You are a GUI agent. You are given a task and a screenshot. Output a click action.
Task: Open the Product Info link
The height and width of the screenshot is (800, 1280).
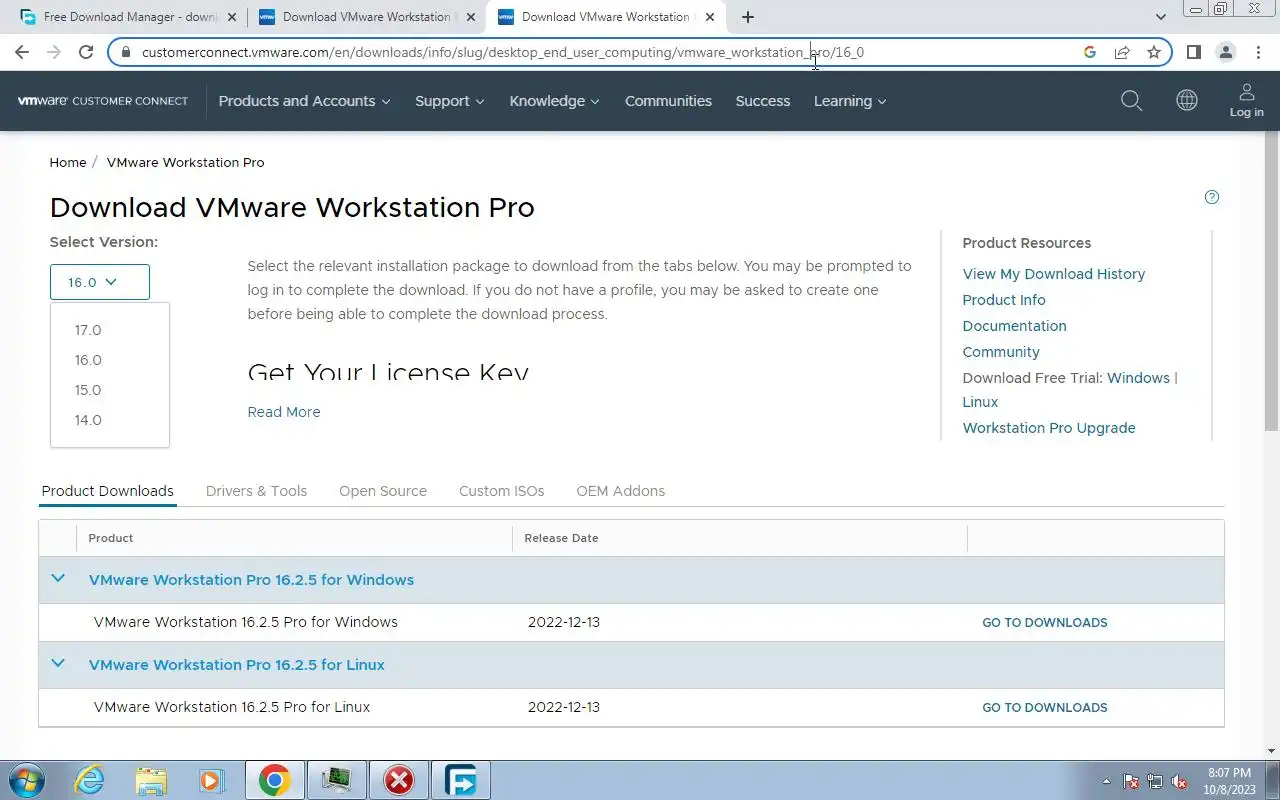pos(1004,300)
